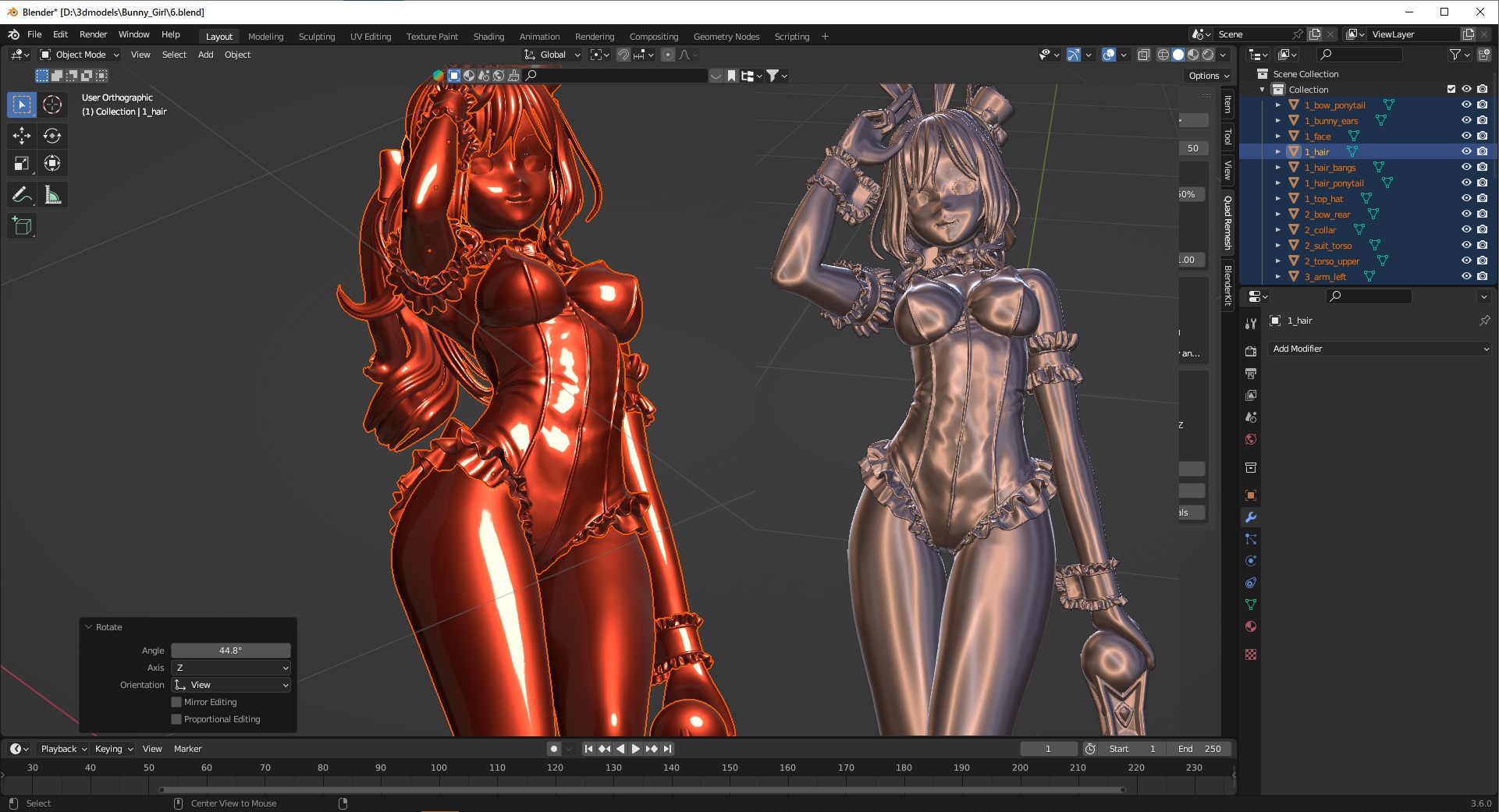
Task: Click the End frame 250 field
Action: point(1199,749)
